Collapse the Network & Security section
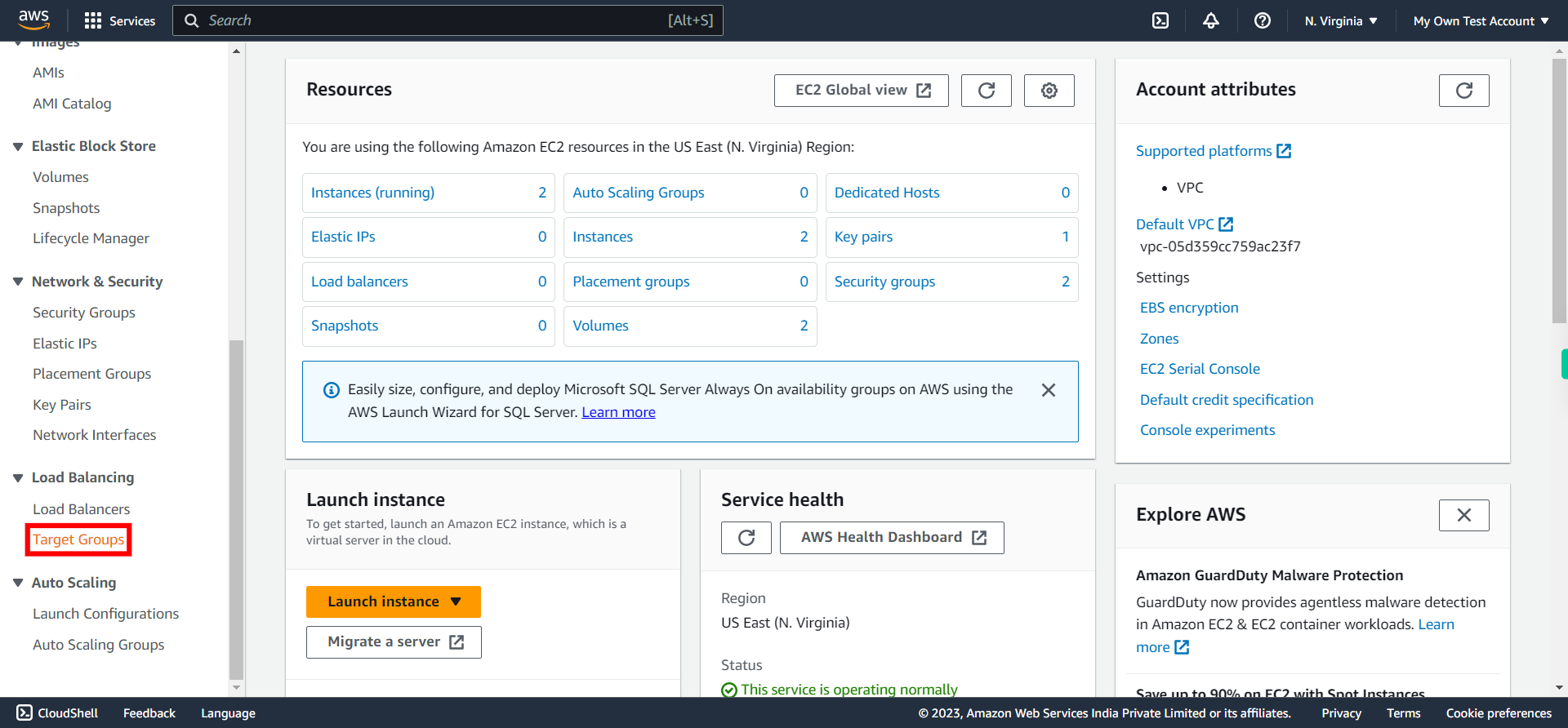The image size is (1568, 728). click(18, 282)
